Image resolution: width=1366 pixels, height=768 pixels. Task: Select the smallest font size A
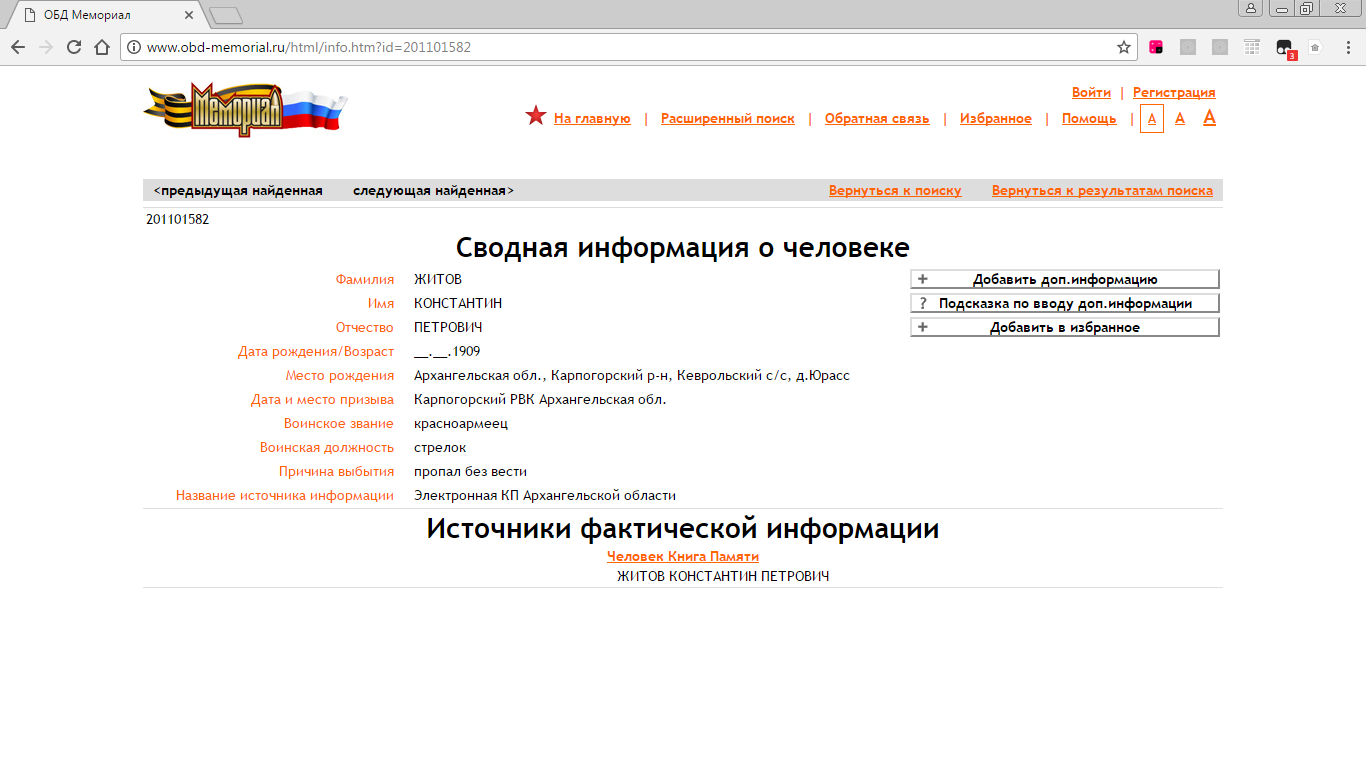pos(1152,118)
